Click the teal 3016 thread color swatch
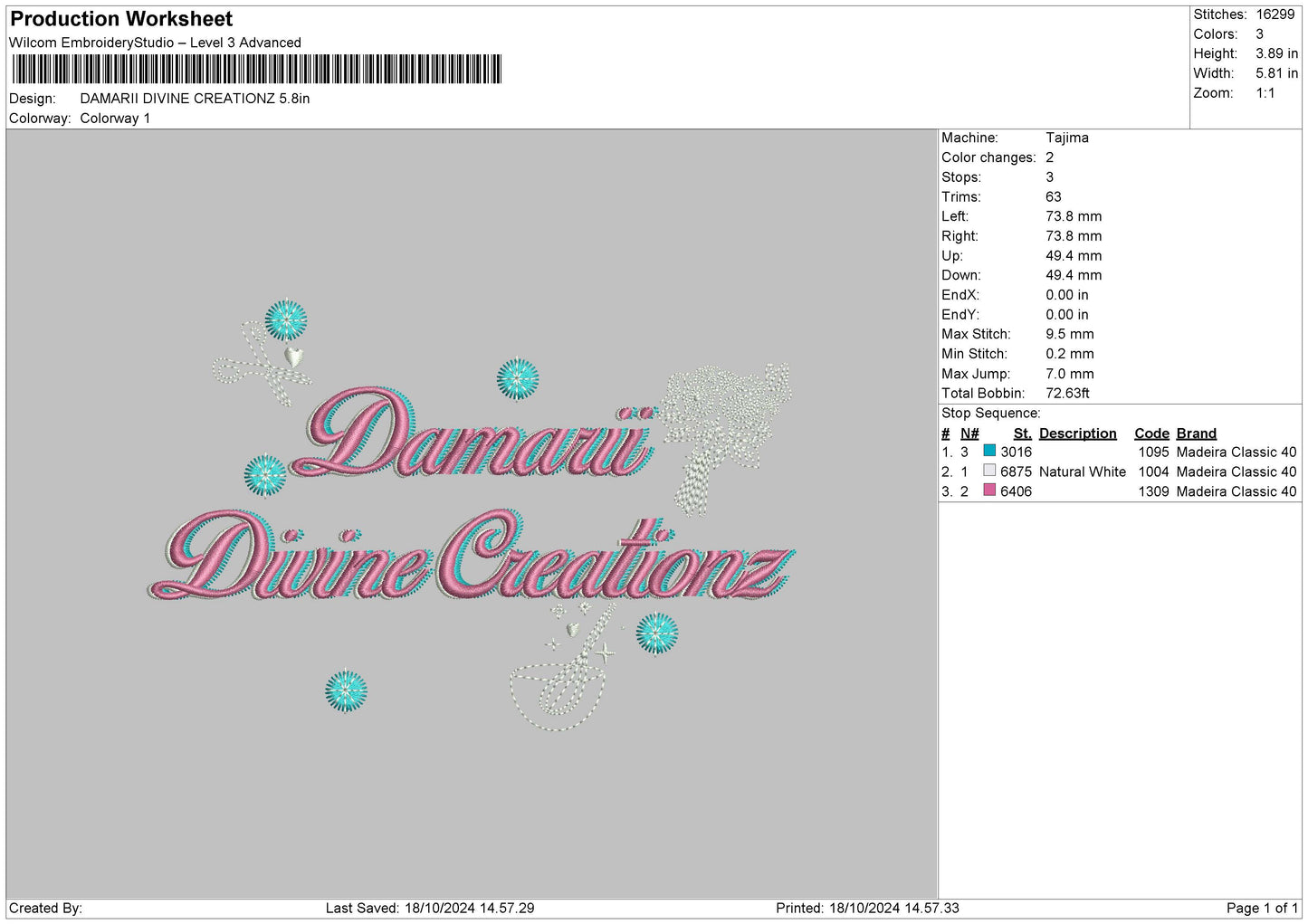This screenshot has height=924, width=1308. pos(989,451)
